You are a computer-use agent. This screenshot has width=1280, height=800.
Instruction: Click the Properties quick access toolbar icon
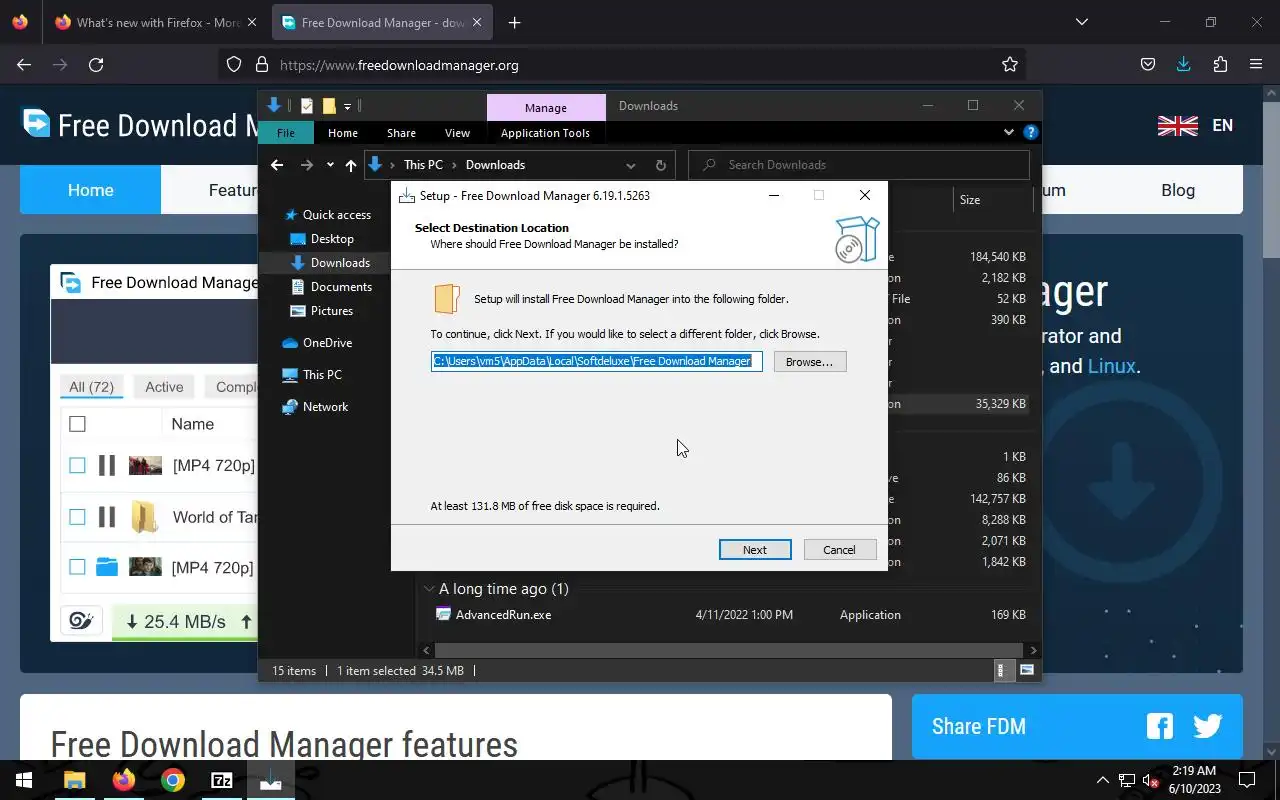pyautogui.click(x=307, y=106)
